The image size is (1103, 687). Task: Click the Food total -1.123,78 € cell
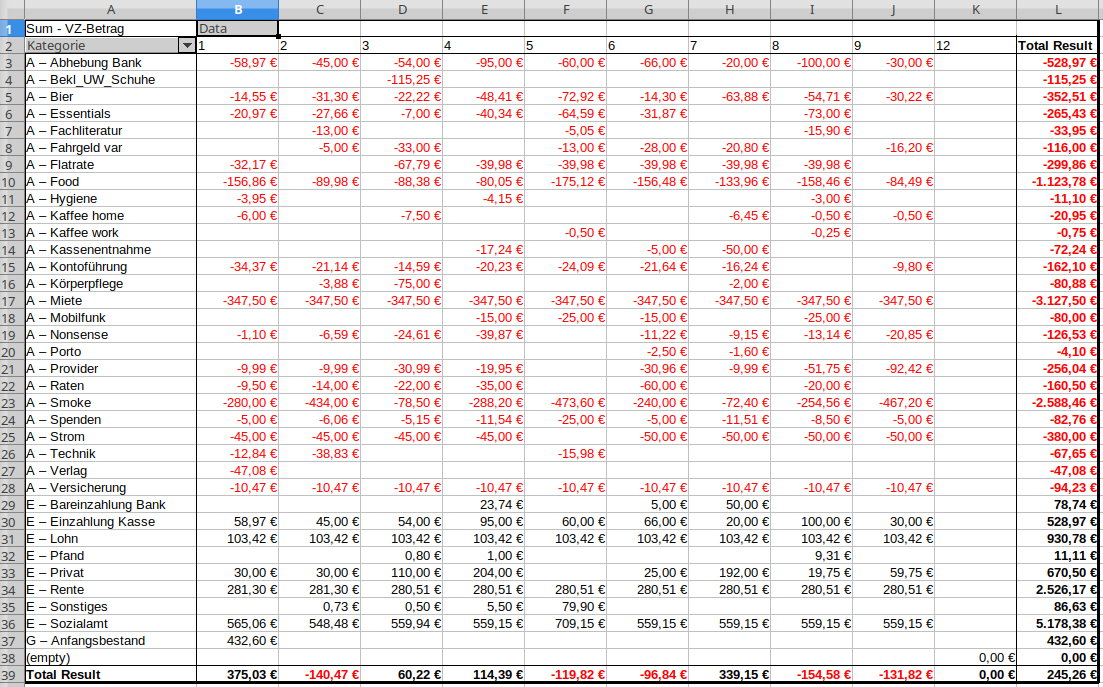click(x=1056, y=182)
